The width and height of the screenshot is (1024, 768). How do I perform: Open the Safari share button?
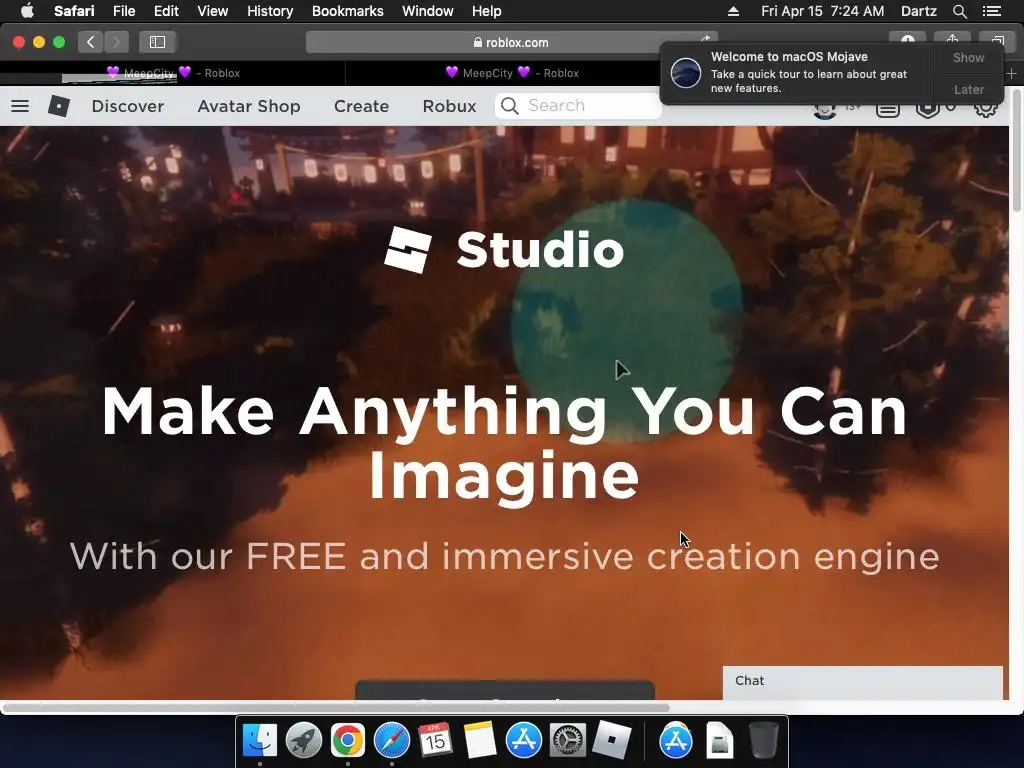[x=952, y=40]
